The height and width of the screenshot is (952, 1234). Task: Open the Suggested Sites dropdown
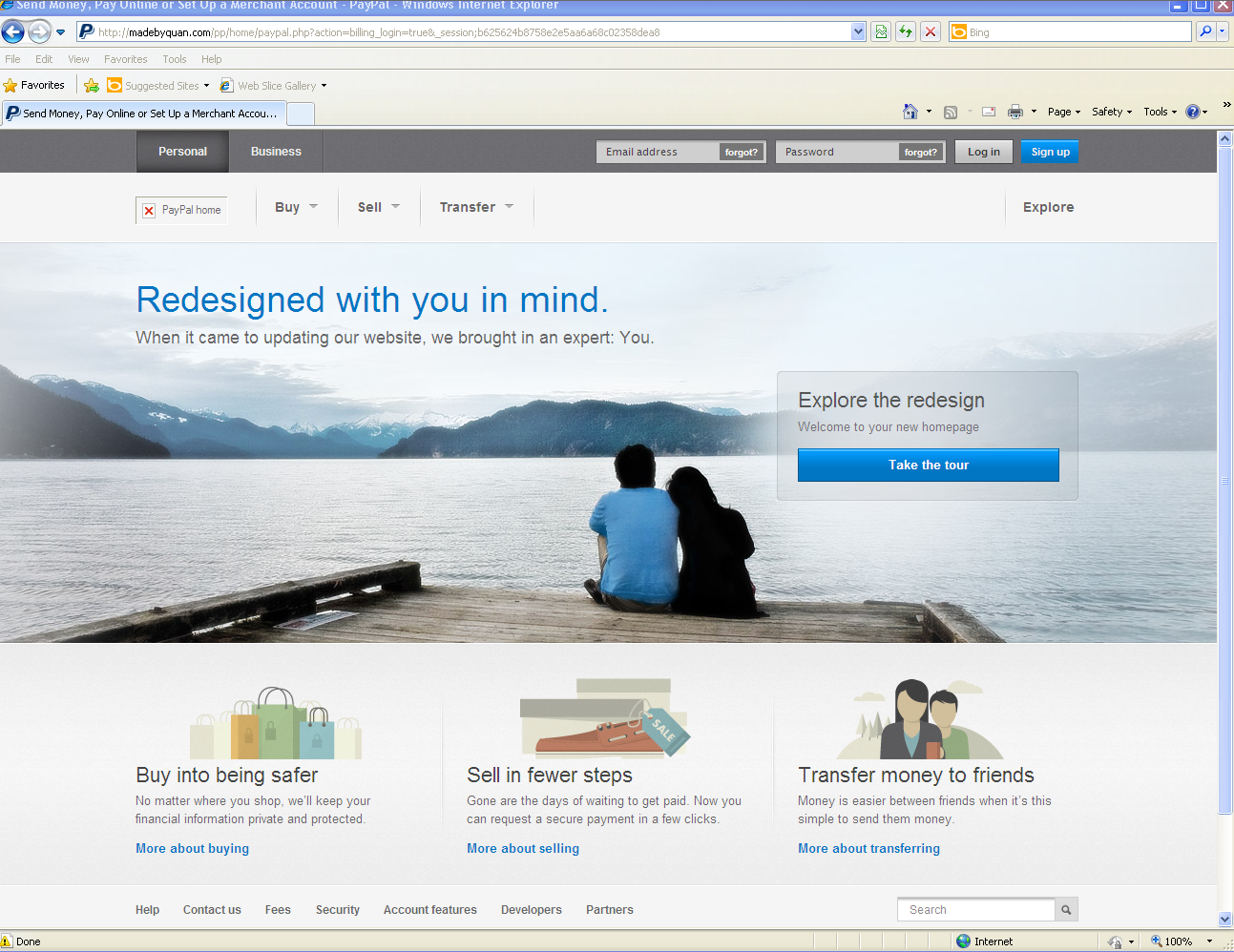(x=158, y=86)
